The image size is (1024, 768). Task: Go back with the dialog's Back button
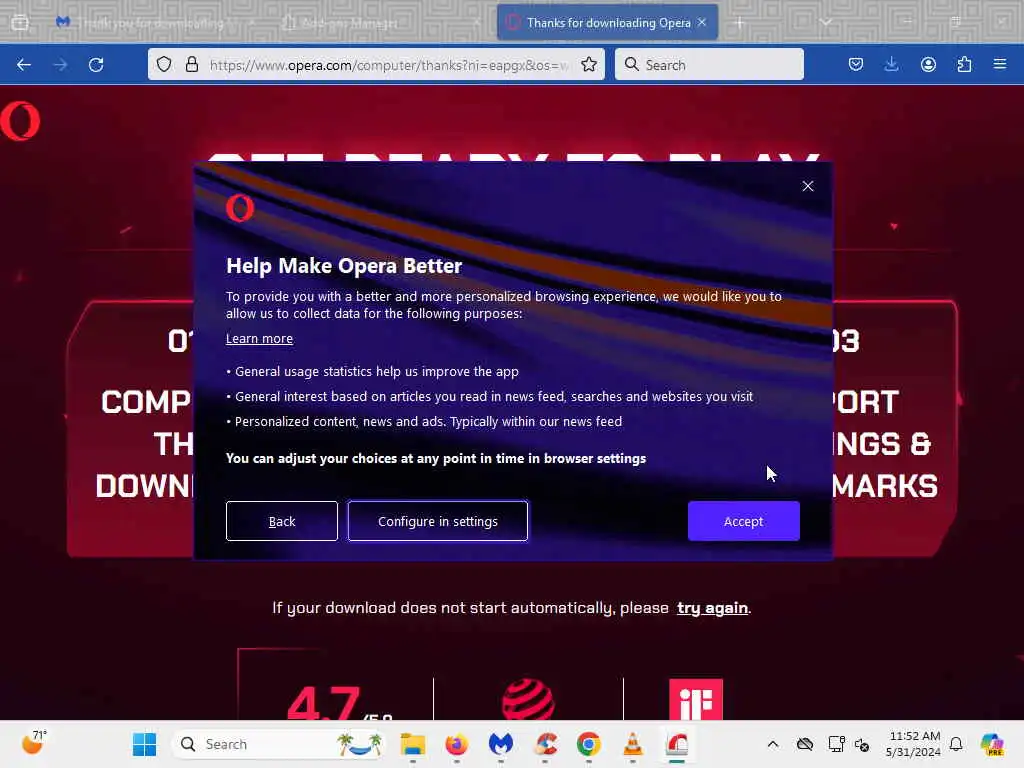coord(281,521)
